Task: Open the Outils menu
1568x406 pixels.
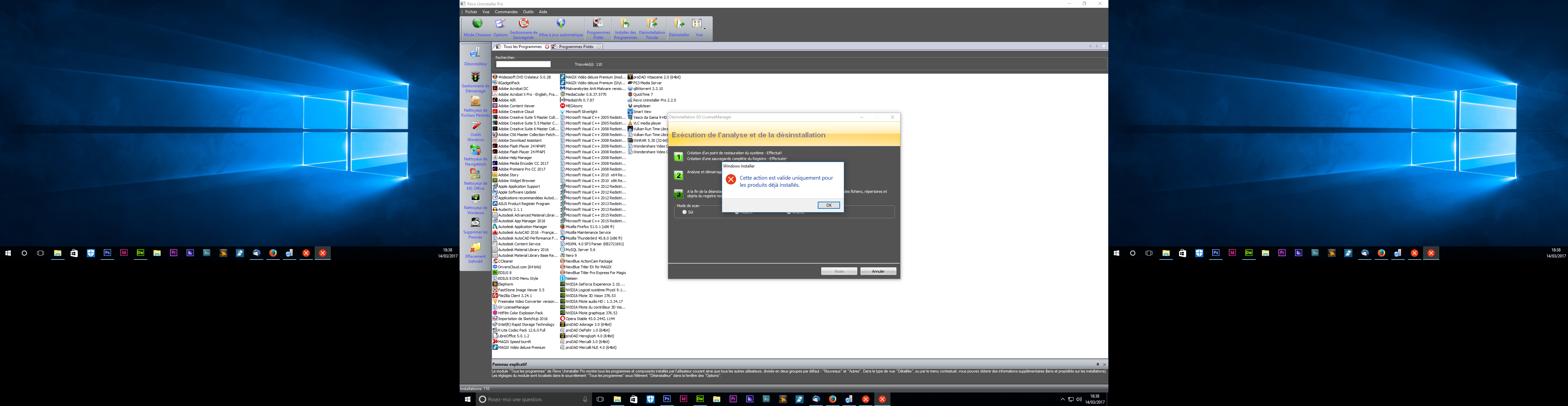Action: 528,12
